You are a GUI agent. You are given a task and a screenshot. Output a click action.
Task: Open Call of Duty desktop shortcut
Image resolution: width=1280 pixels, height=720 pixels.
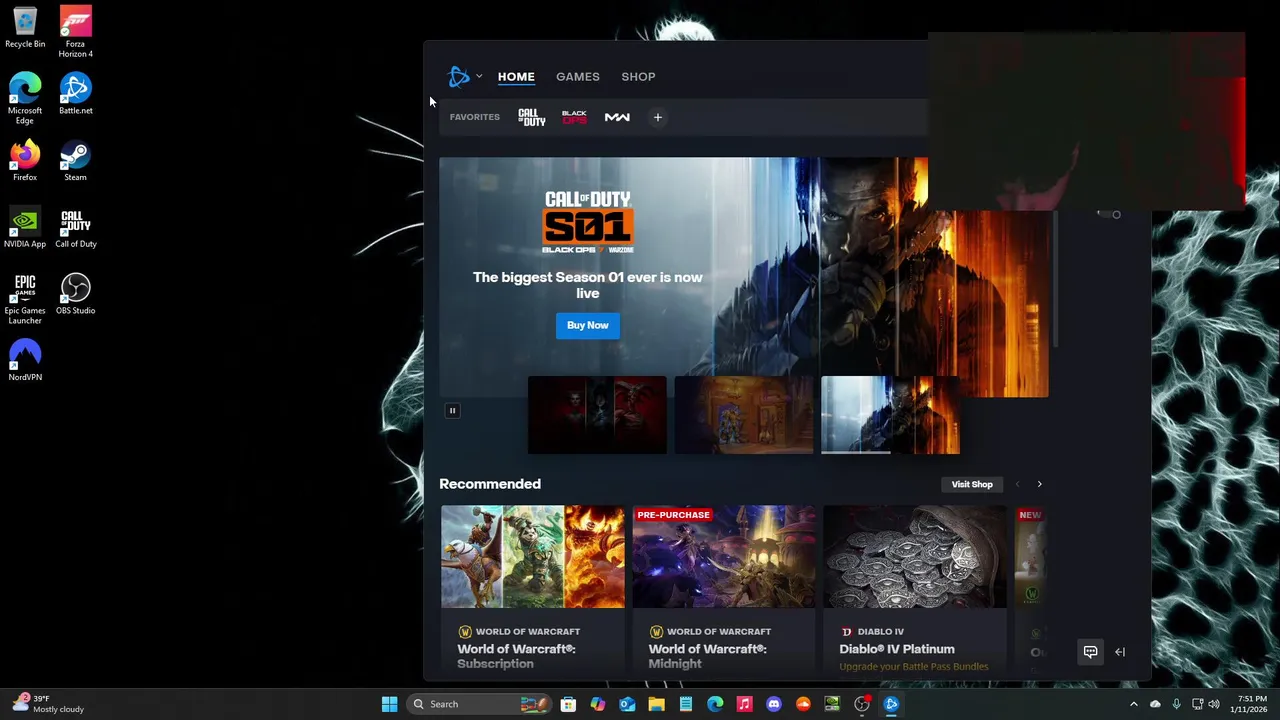point(75,228)
